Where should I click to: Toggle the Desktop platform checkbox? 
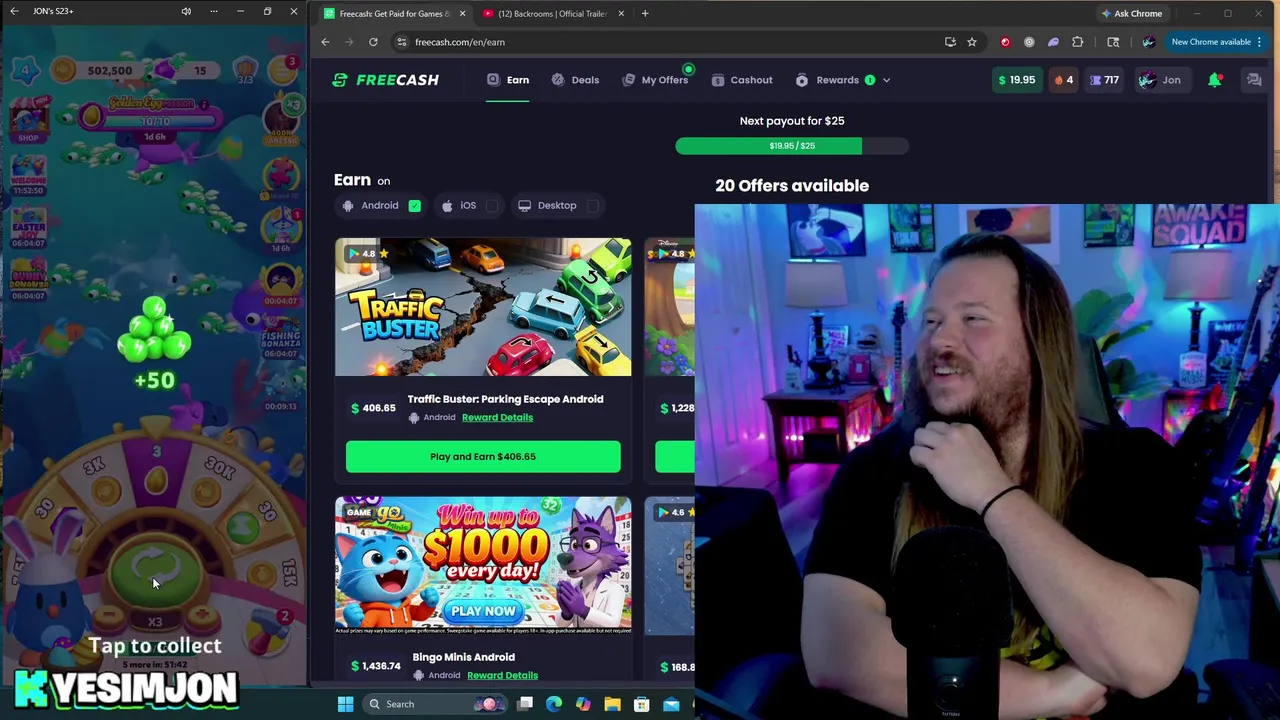tap(593, 206)
